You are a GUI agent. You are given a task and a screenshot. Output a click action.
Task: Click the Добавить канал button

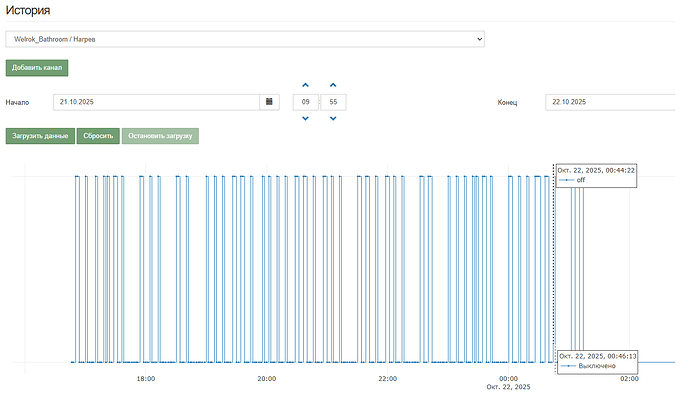(x=37, y=69)
